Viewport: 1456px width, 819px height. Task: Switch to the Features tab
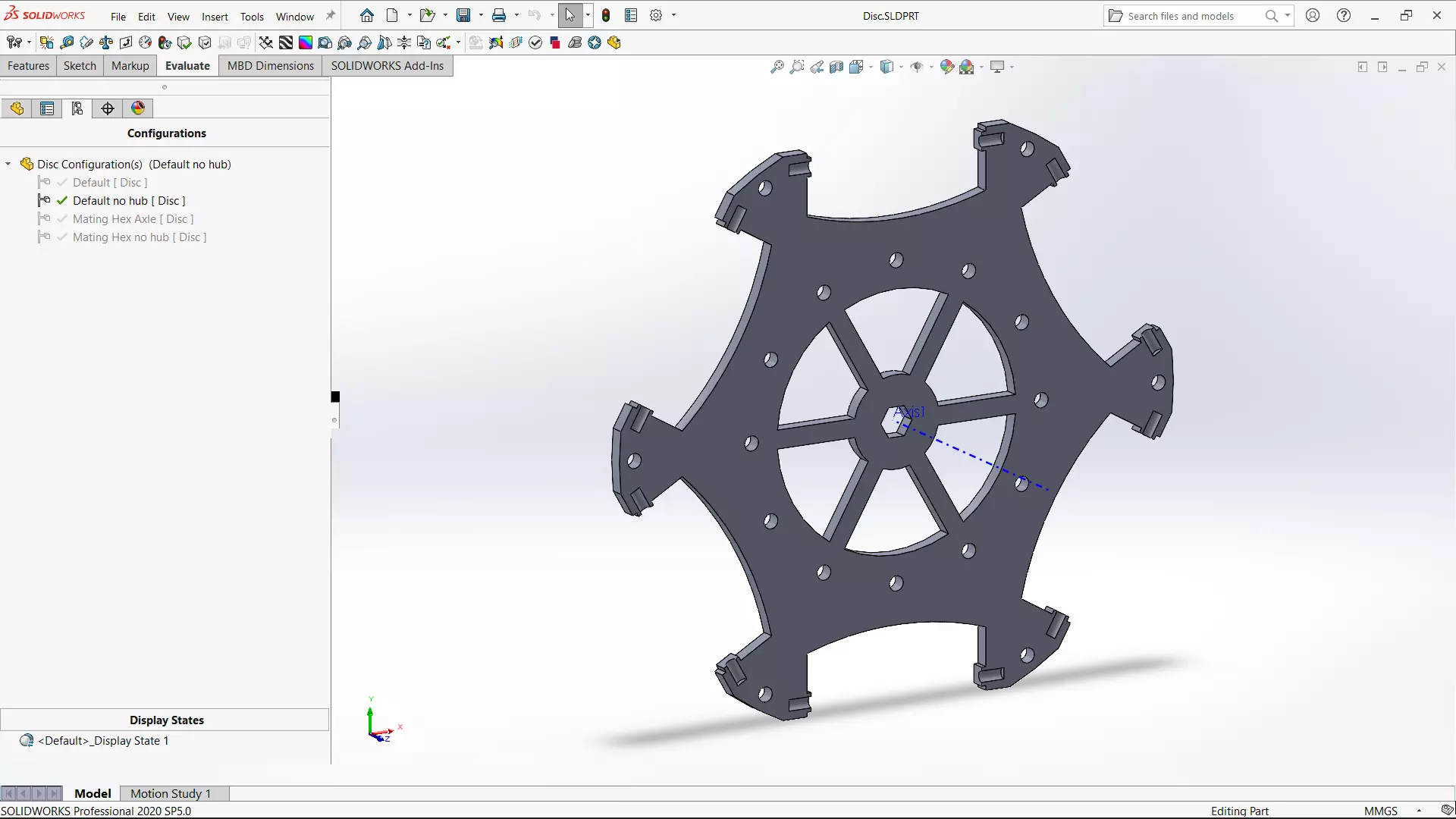(x=28, y=65)
